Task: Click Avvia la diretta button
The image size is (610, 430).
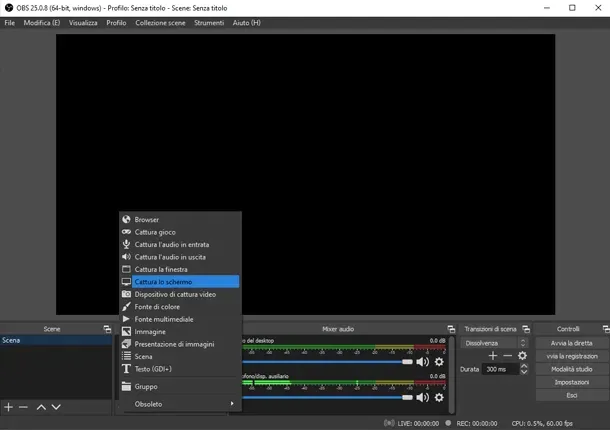Action: tap(571, 343)
